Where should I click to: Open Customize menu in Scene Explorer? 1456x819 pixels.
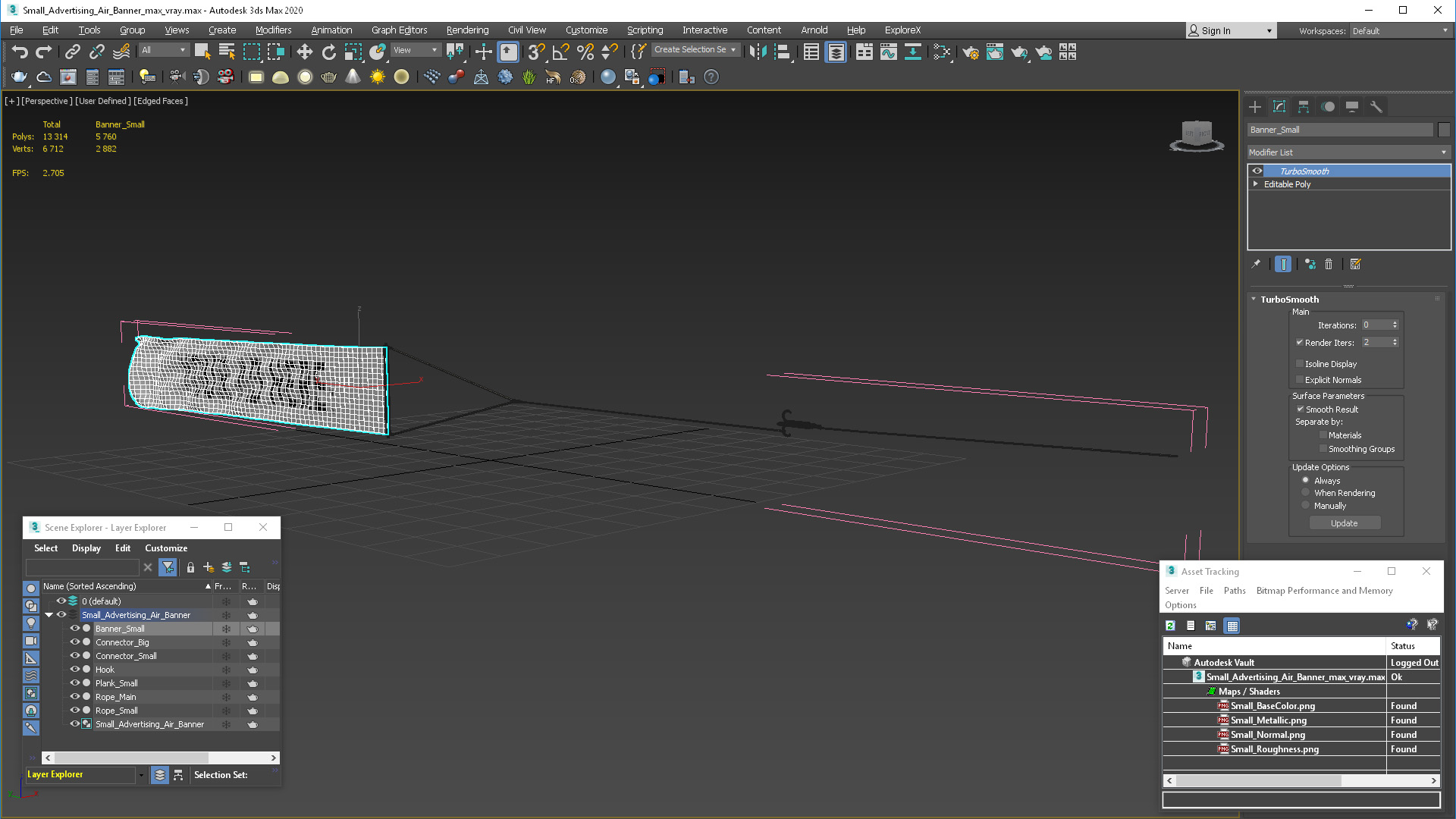[x=166, y=548]
